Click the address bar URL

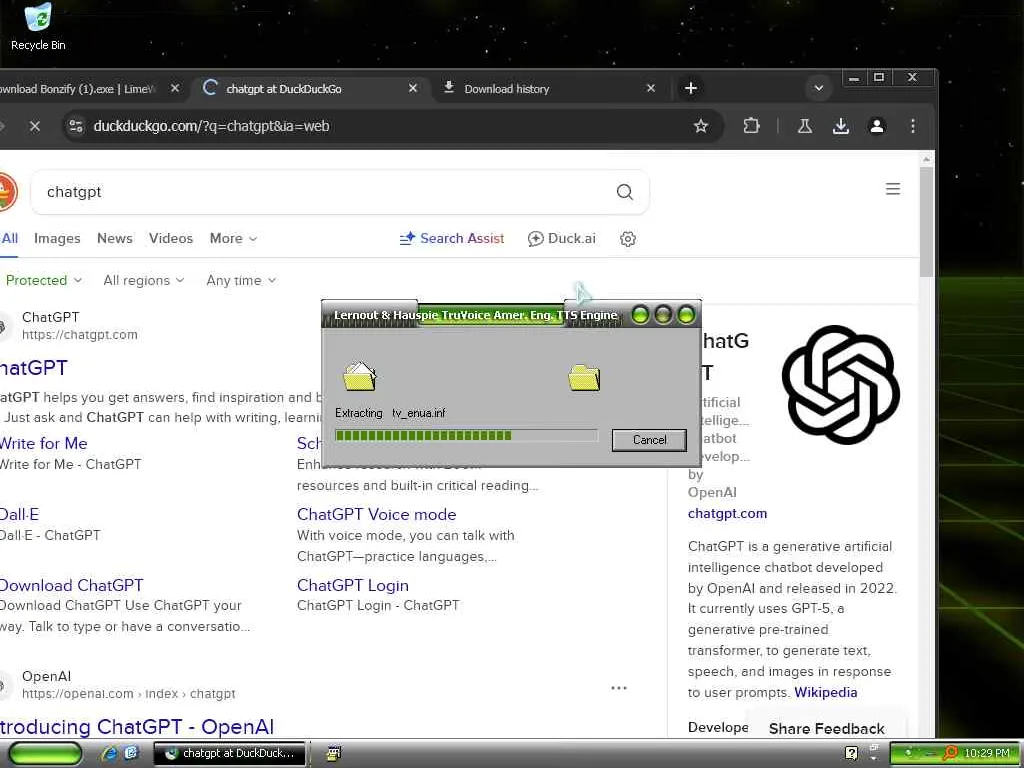click(x=211, y=126)
